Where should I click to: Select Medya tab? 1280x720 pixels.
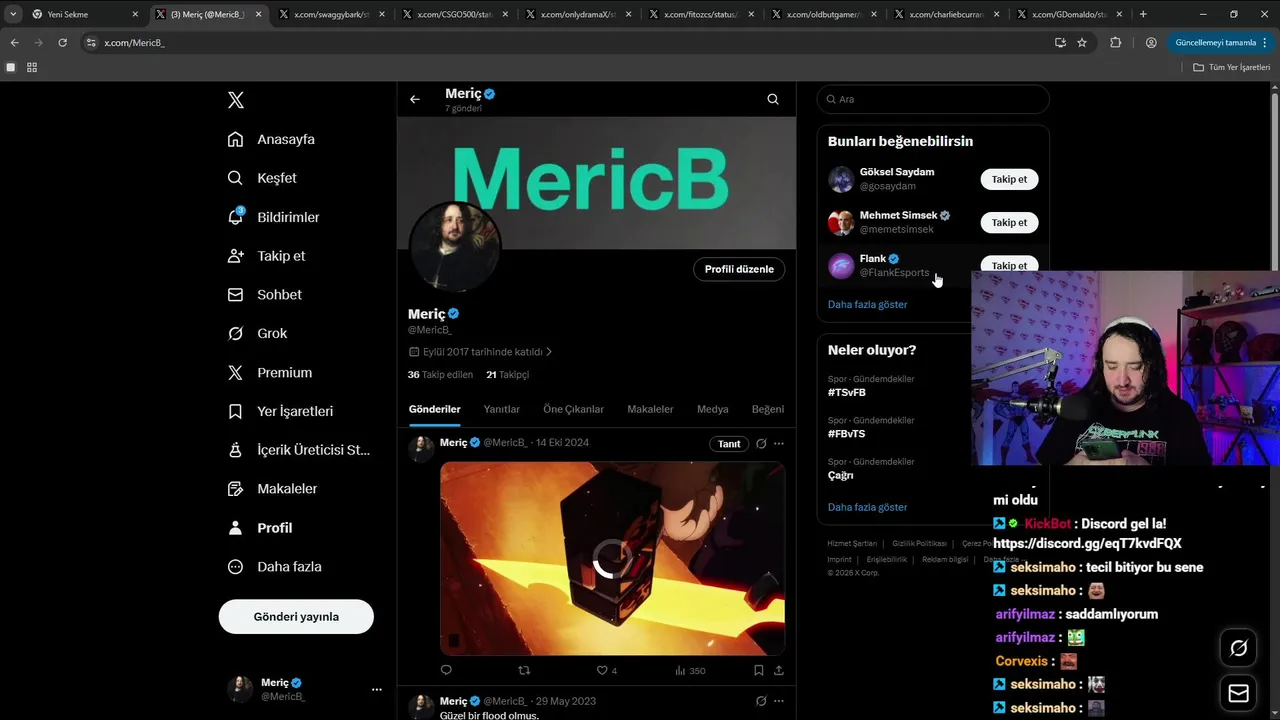(713, 409)
